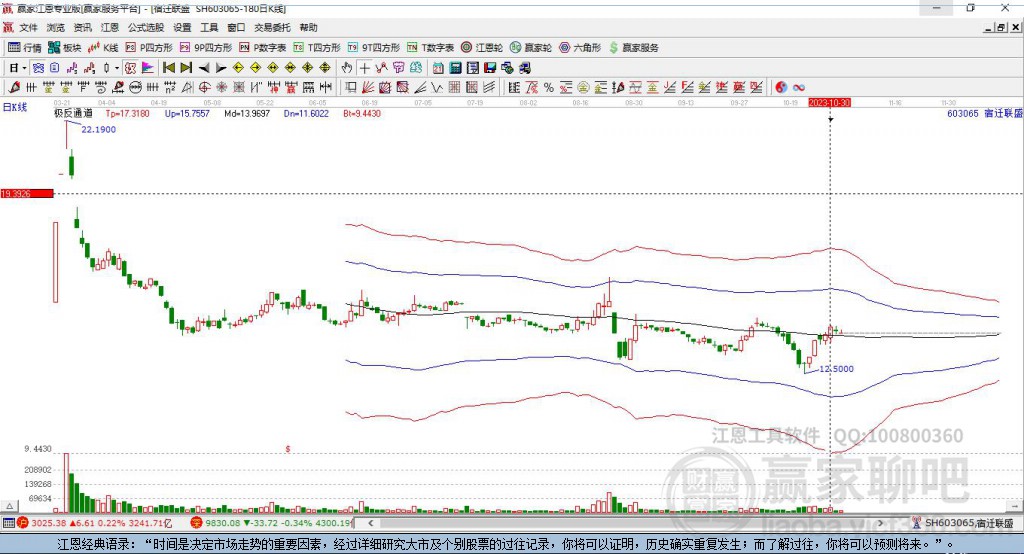The height and width of the screenshot is (554, 1024).
Task: Open the 江恩 menu
Action: [110, 27]
